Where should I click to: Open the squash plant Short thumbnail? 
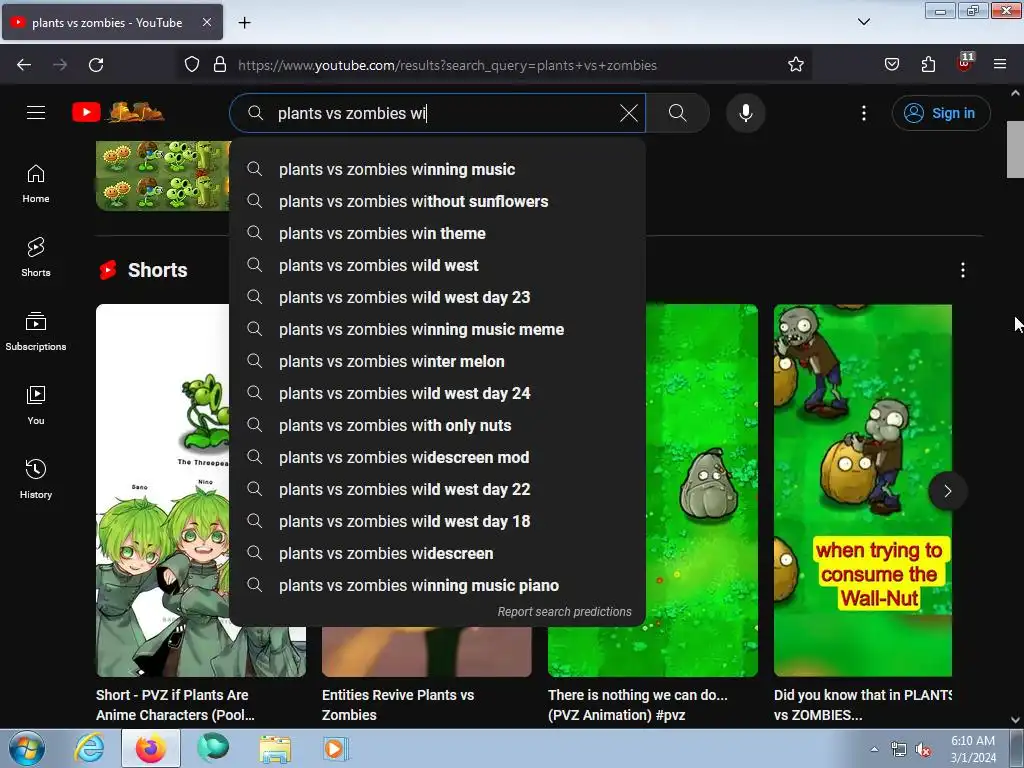(x=702, y=490)
